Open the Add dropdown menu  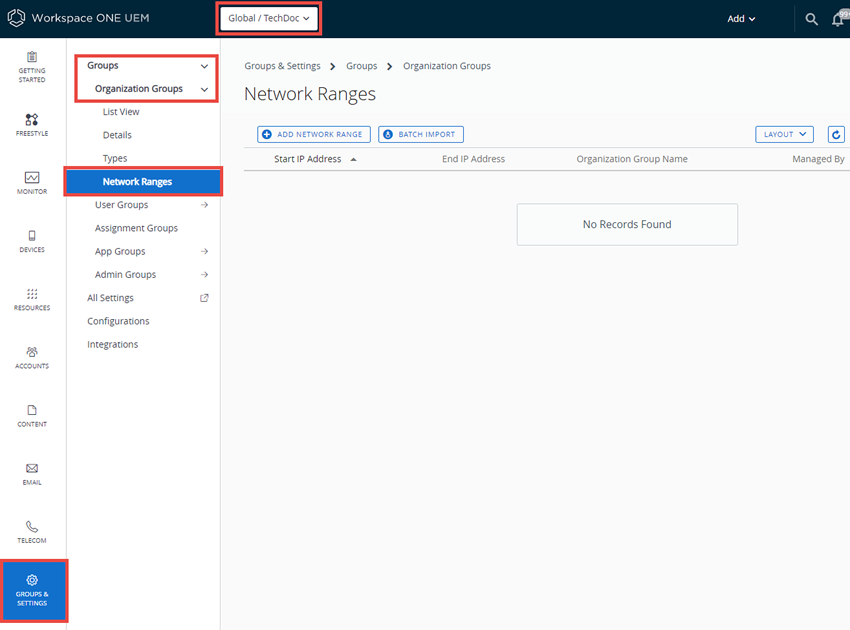[x=741, y=19]
